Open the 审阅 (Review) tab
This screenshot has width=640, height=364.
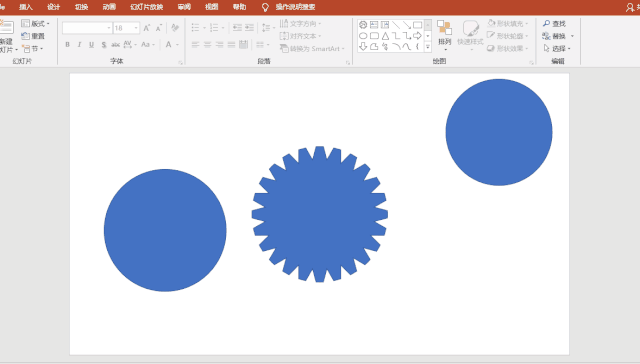pyautogui.click(x=184, y=7)
